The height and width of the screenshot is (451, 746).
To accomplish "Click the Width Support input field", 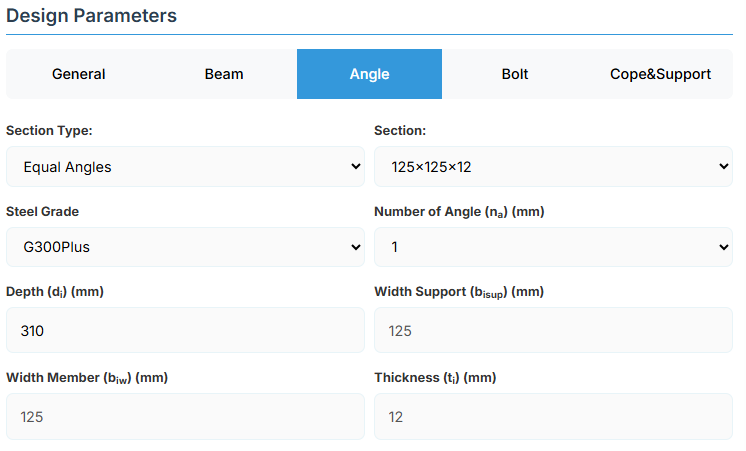I will point(553,330).
